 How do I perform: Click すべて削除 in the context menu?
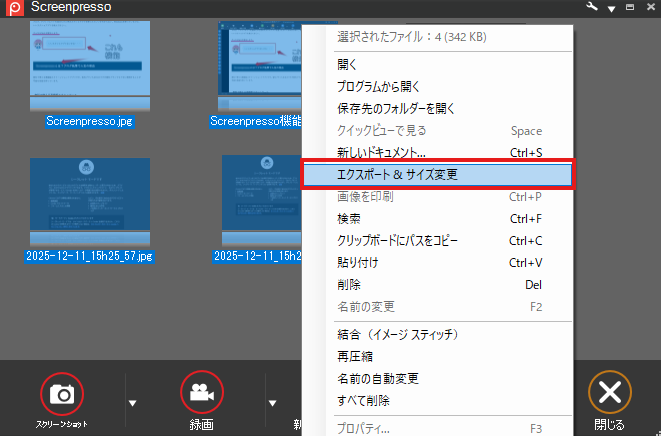(x=364, y=400)
